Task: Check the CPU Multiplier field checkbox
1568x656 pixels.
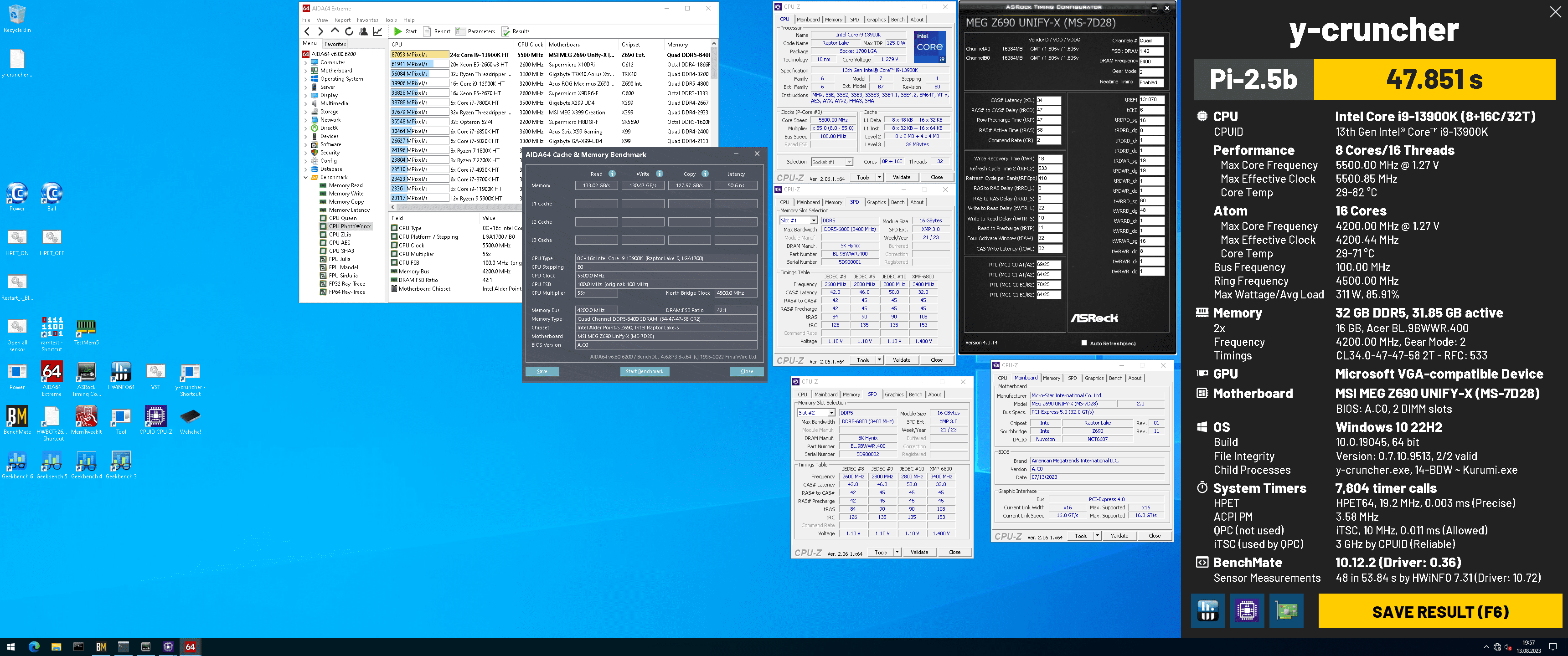Action: click(394, 254)
